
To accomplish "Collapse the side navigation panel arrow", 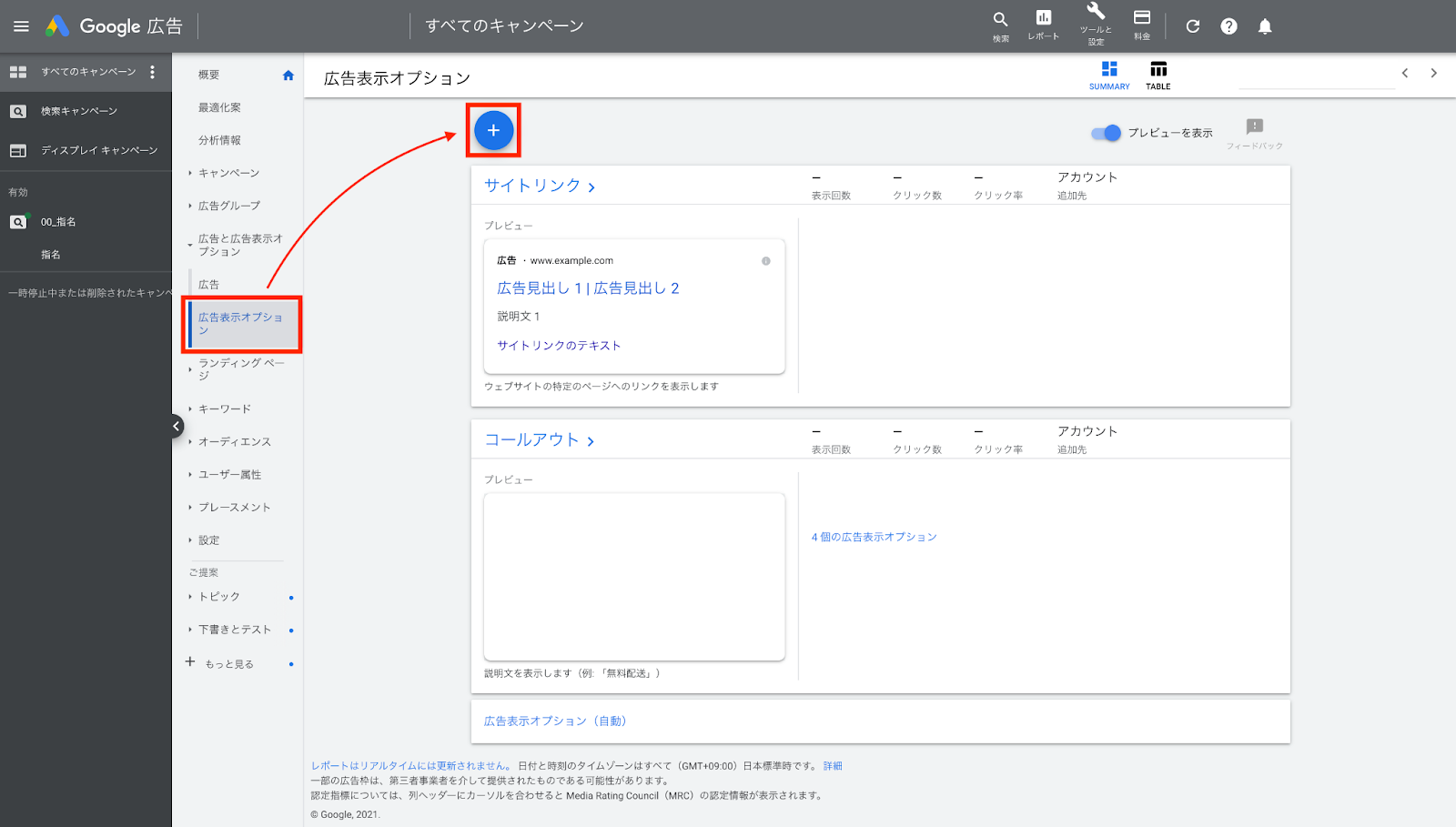I will pyautogui.click(x=177, y=426).
